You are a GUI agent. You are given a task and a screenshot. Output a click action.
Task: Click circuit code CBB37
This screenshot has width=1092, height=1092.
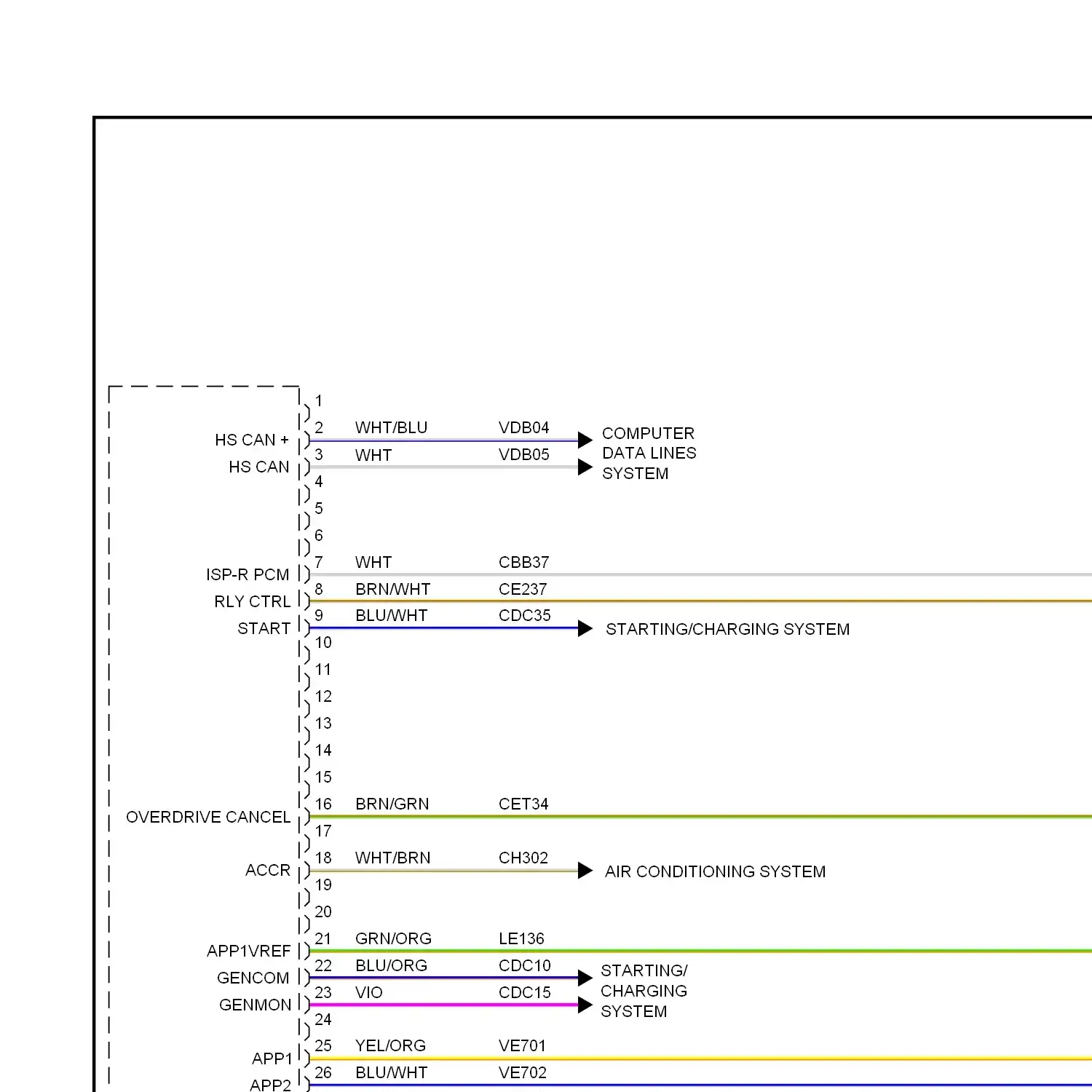point(523,562)
